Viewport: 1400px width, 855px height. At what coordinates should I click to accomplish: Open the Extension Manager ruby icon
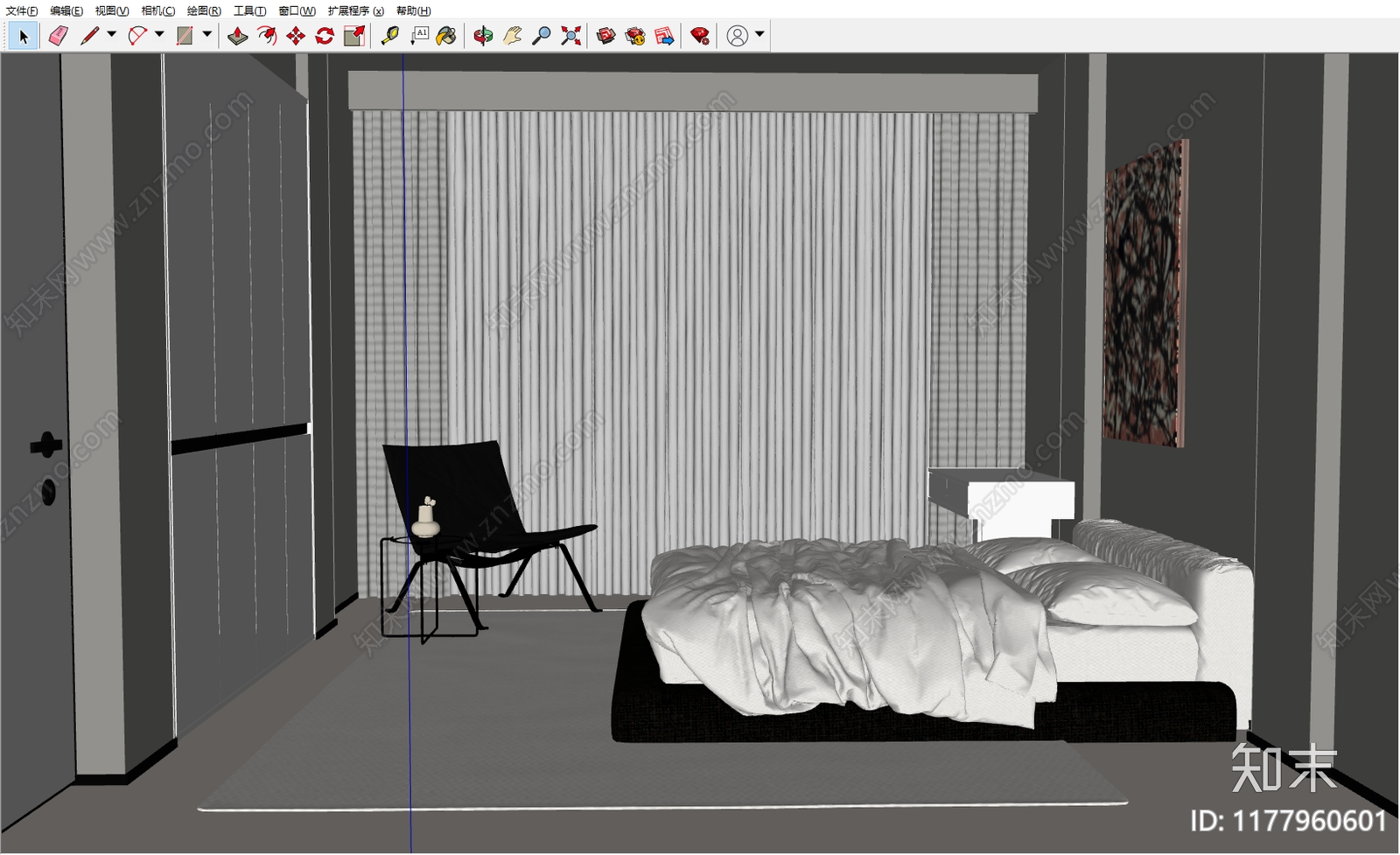point(700,36)
